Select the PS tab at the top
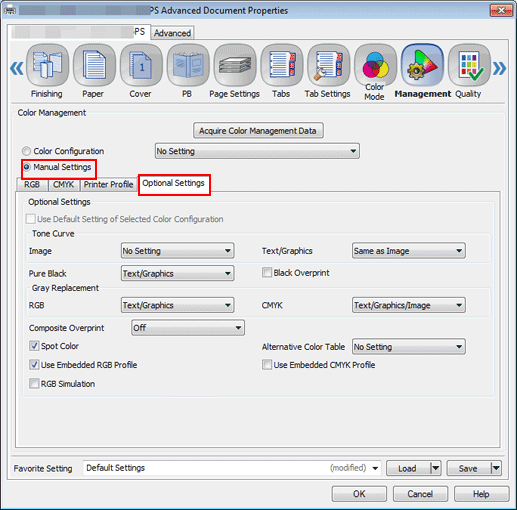This screenshot has width=517, height=510. pos(79,32)
